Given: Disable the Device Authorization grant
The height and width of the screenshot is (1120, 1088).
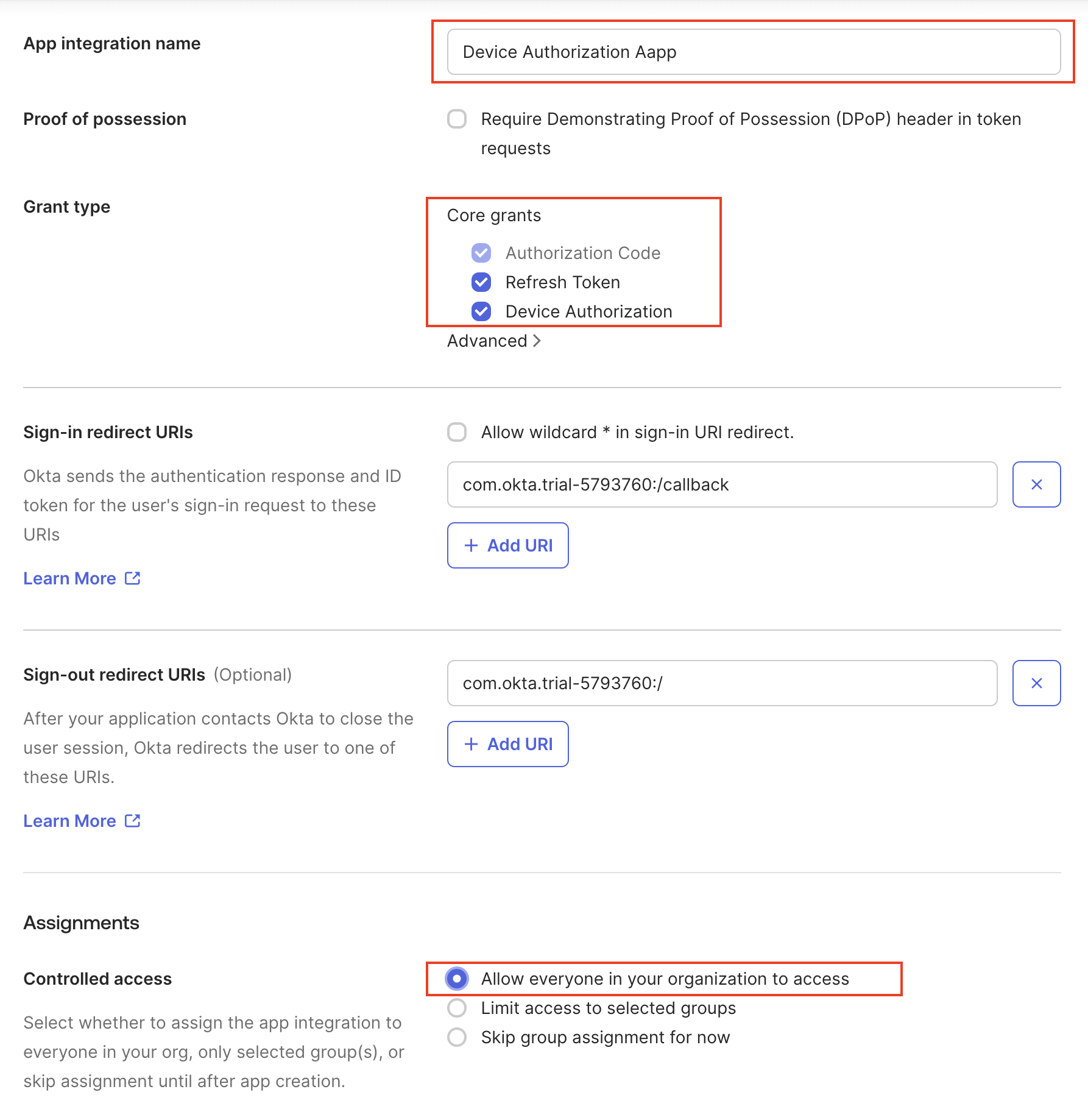Looking at the screenshot, I should coord(481,311).
